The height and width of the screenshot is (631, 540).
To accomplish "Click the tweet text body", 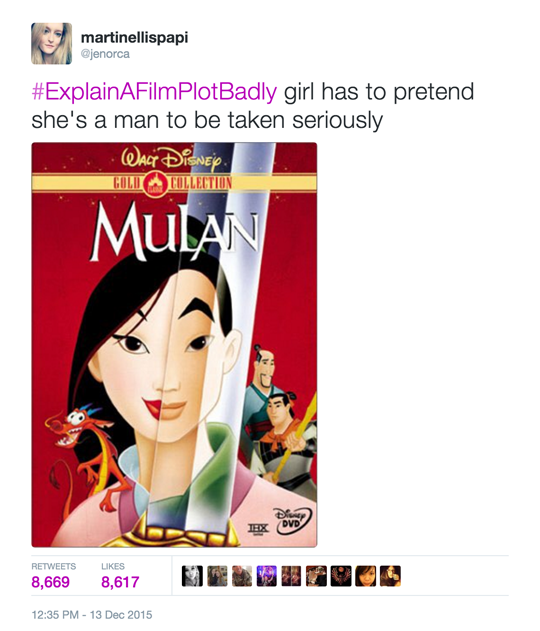I will [x=253, y=106].
